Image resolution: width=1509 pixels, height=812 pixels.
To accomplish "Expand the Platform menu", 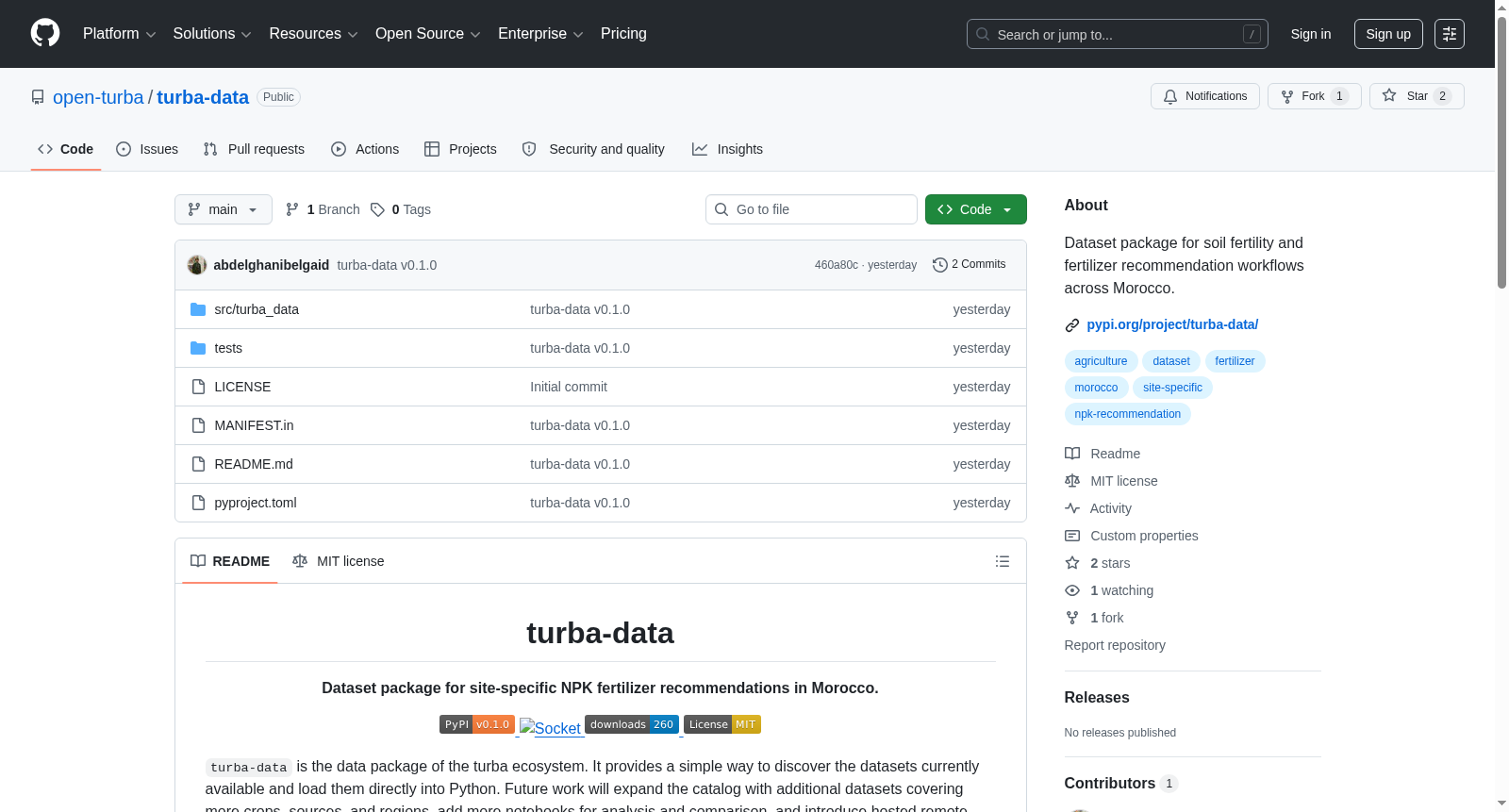I will coord(120,34).
